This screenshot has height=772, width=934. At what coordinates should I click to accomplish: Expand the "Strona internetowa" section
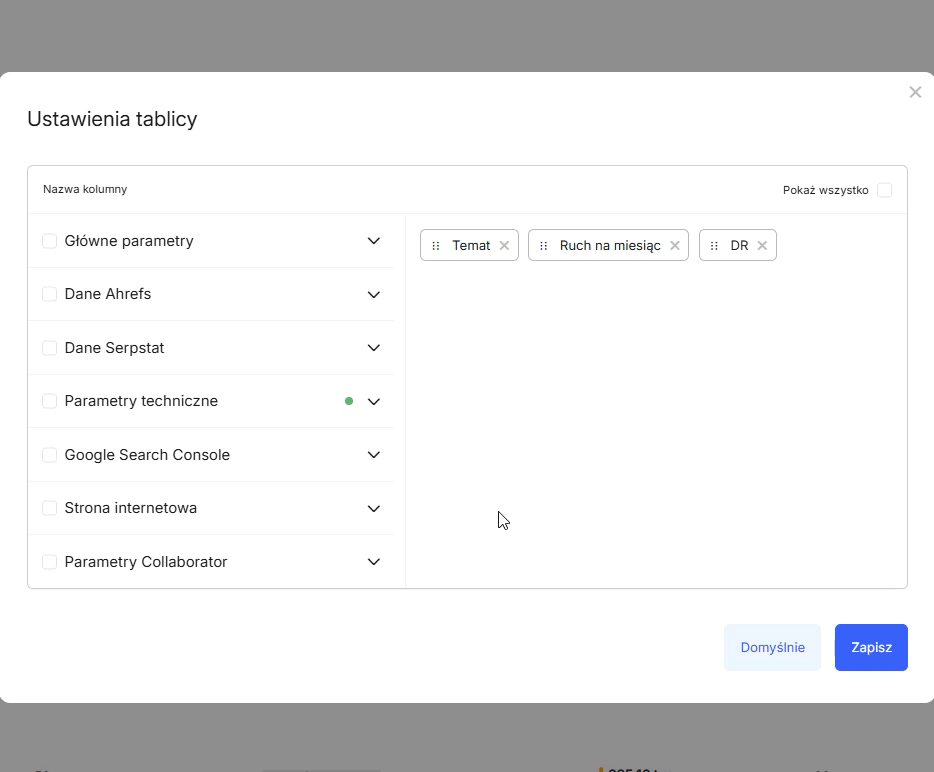click(x=373, y=508)
